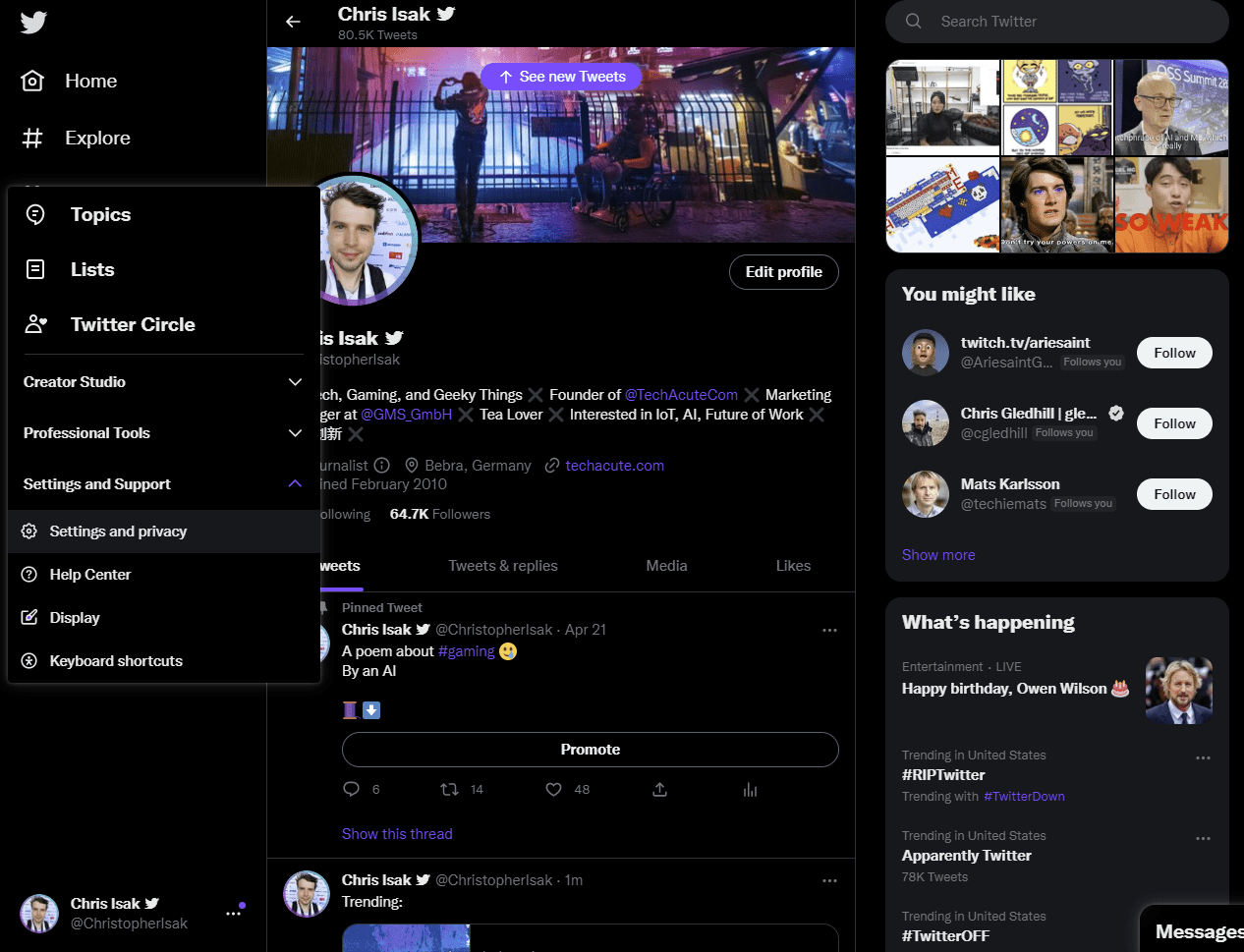Click the Owen Wilson trend thumbnail
The height and width of the screenshot is (952, 1244).
[1179, 691]
